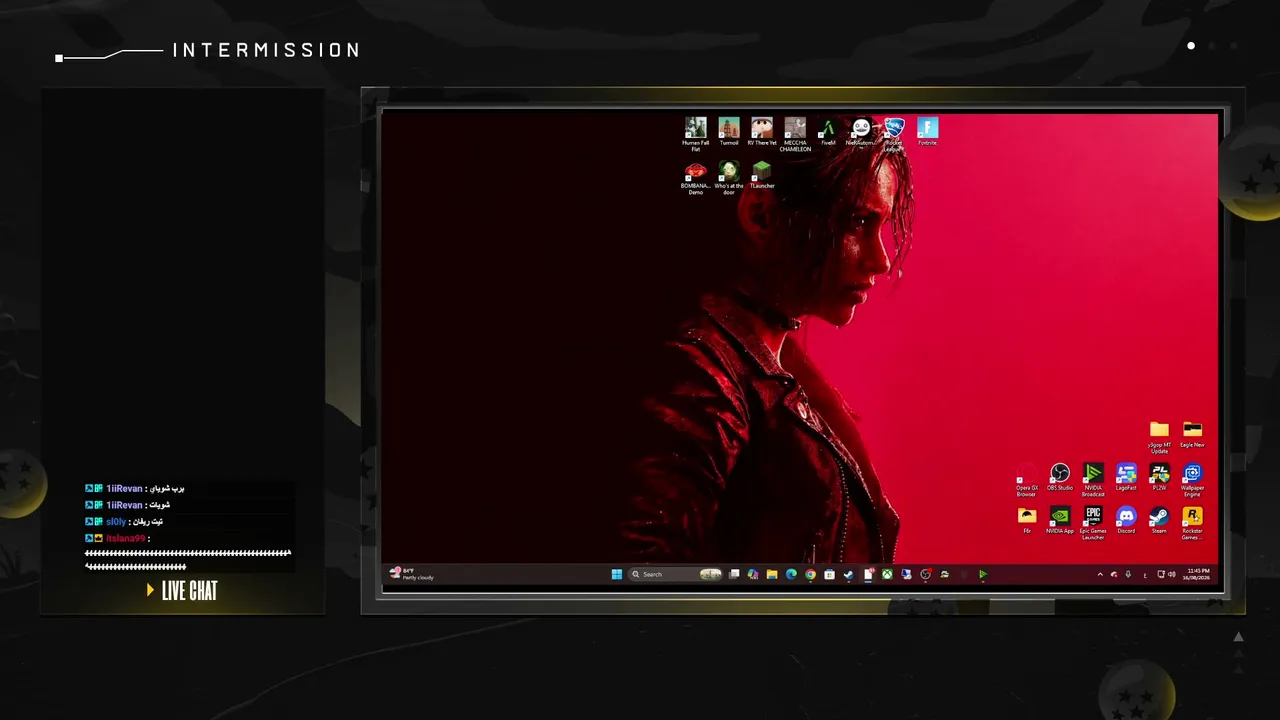The image size is (1280, 720).
Task: Launch Rockstar Games desktop shortcut
Action: [x=1192, y=523]
